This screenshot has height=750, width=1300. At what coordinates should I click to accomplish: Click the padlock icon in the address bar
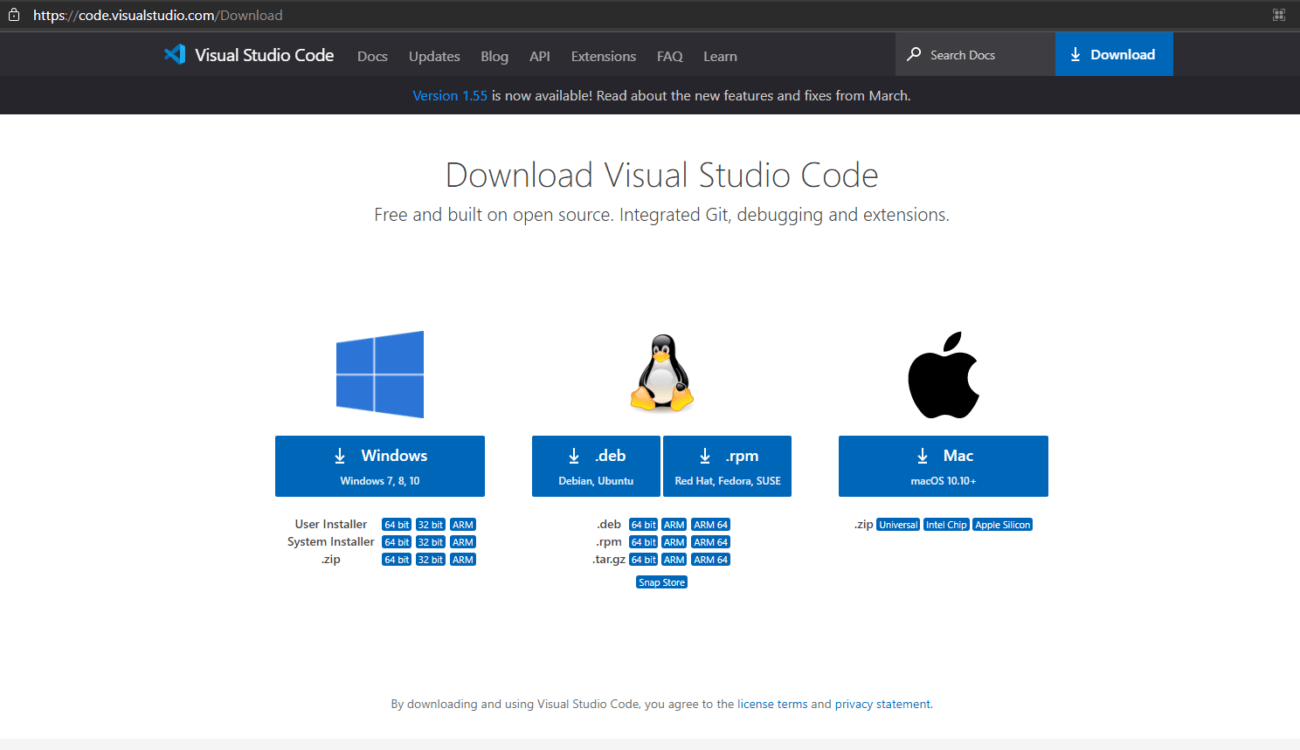point(15,15)
